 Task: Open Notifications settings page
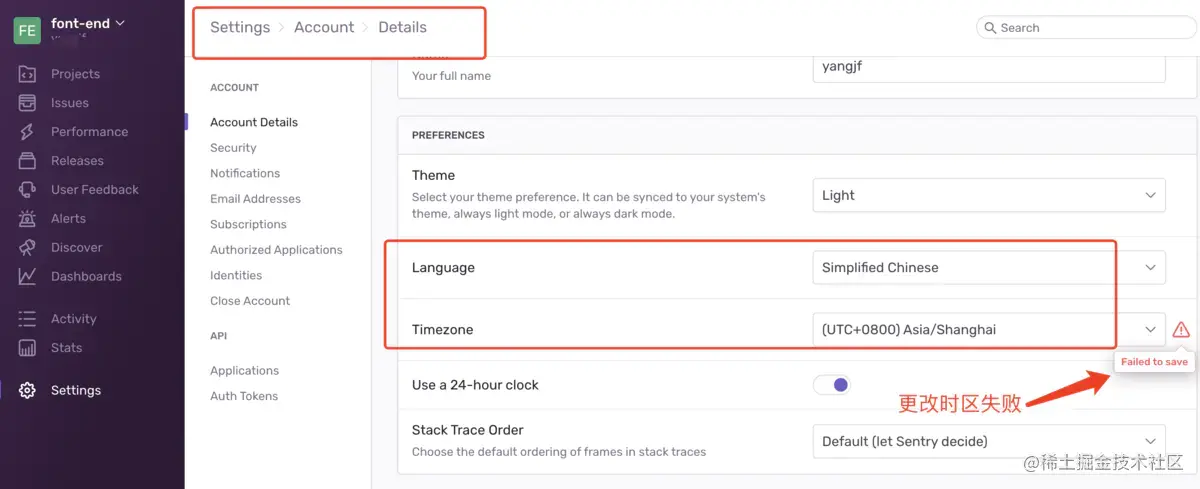click(245, 173)
